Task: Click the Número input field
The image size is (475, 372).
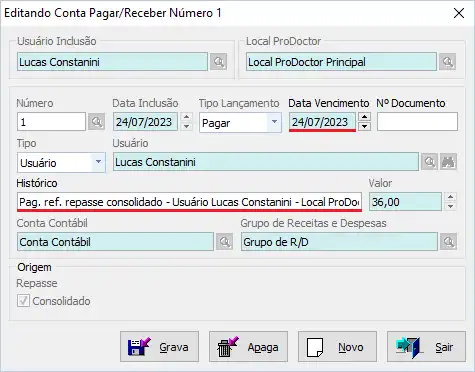Action: [51, 122]
